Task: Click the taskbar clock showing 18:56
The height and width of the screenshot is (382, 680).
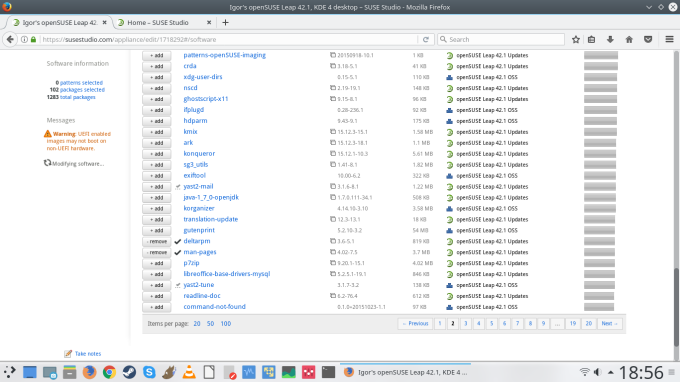Action: pyautogui.click(x=641, y=372)
